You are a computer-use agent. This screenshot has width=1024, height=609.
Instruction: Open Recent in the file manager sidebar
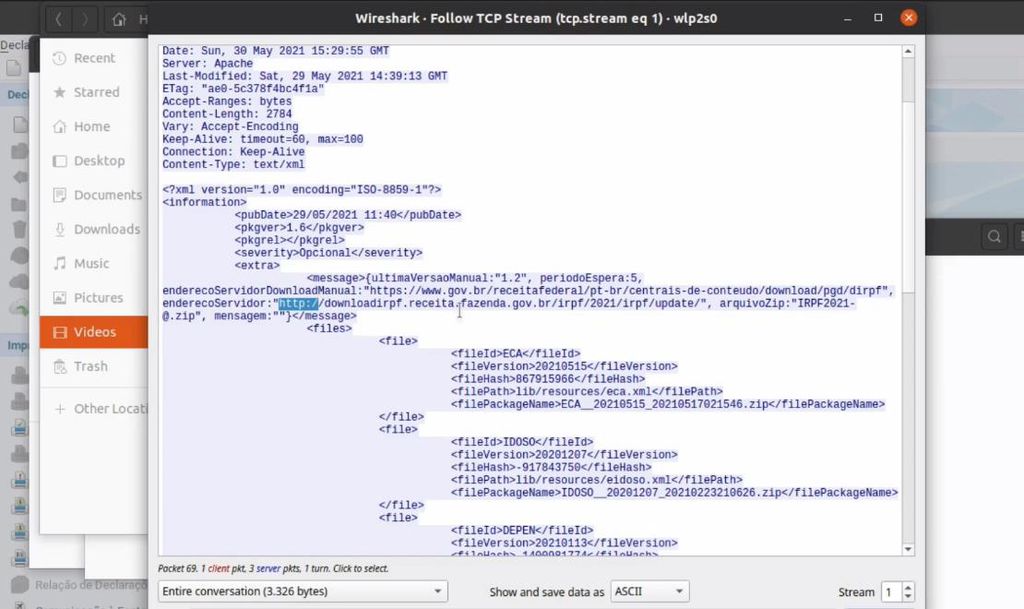tap(94, 58)
